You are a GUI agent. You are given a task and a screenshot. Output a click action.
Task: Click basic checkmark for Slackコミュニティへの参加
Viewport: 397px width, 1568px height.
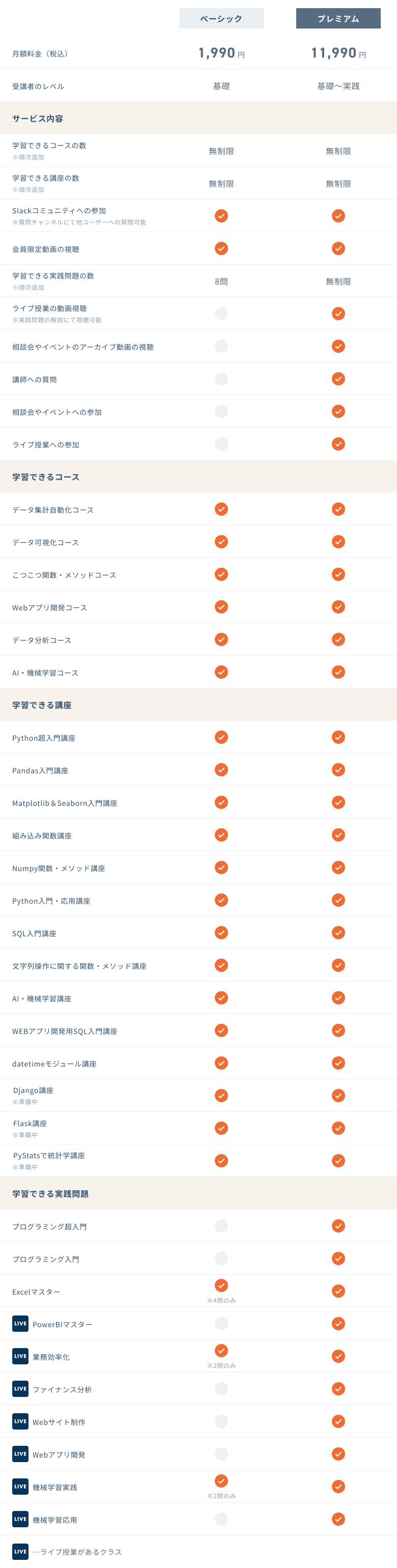(221, 216)
